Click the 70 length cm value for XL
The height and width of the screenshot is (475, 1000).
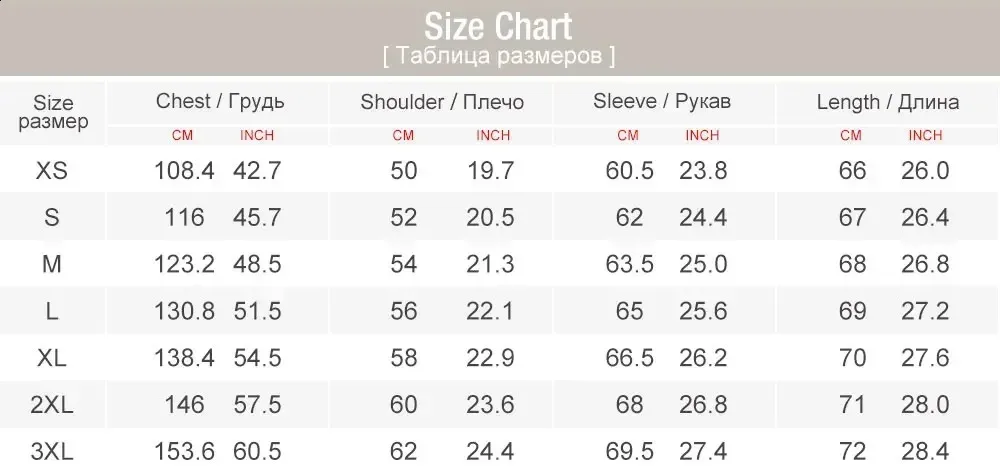pos(852,358)
